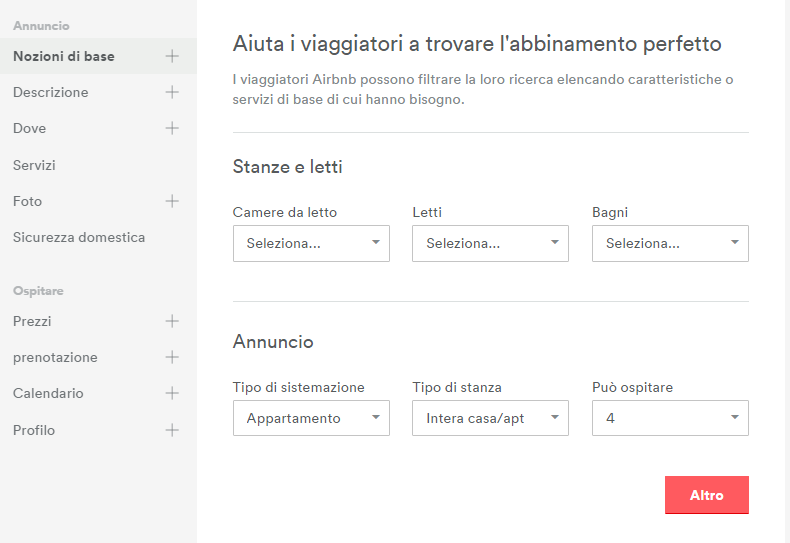790x543 pixels.
Task: Click the plus icon next to Profilo
Action: tap(172, 430)
